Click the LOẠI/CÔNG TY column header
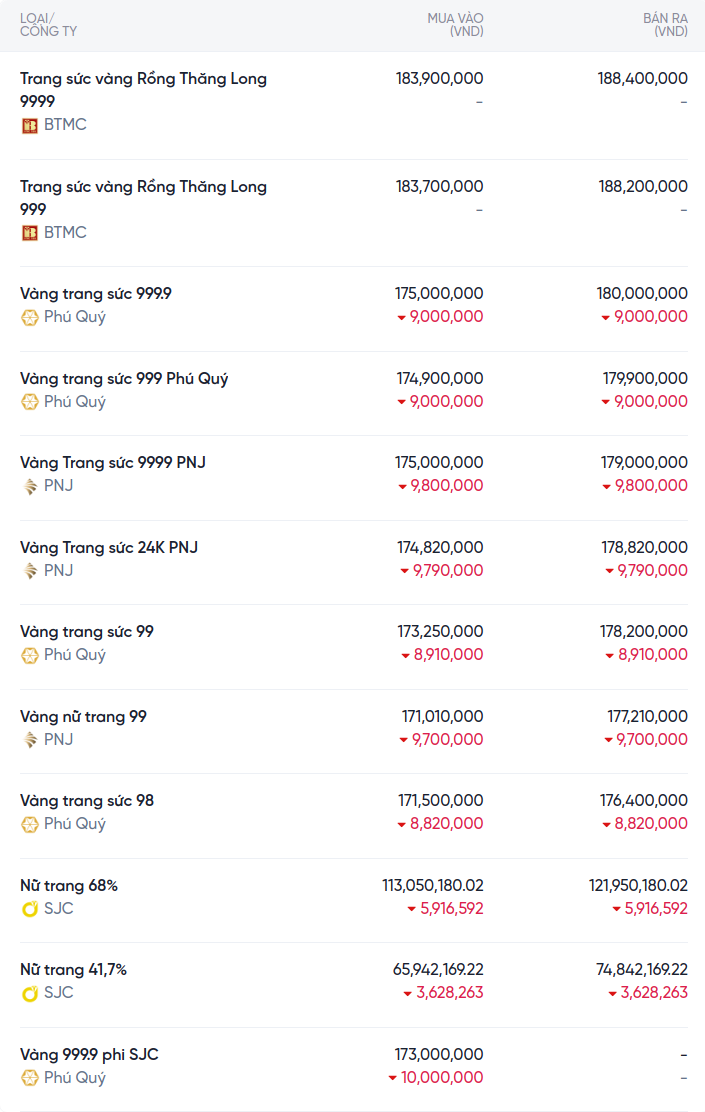Image resolution: width=705 pixels, height=1112 pixels. pos(48,25)
